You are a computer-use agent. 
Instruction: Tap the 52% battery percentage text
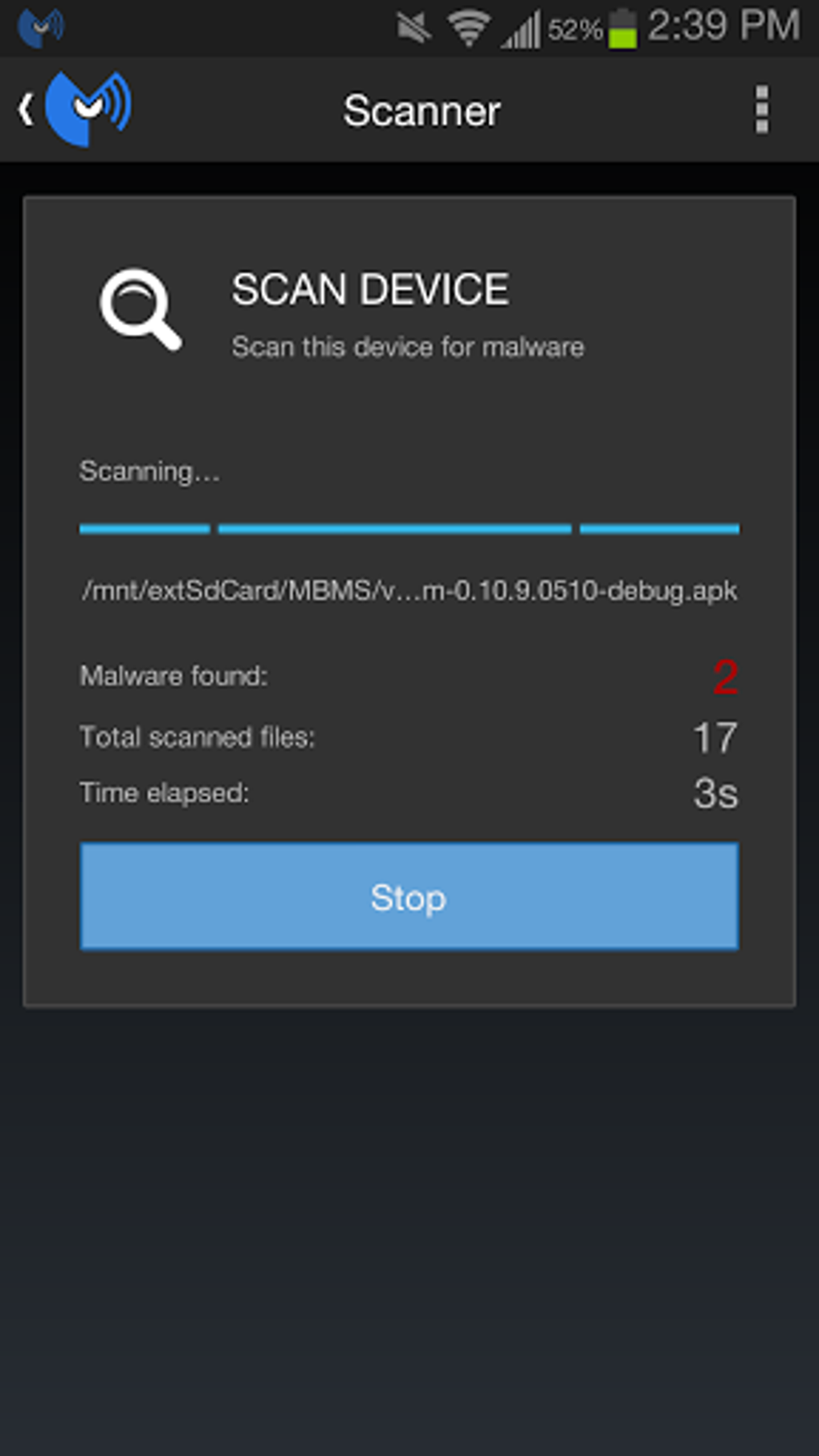[575, 31]
